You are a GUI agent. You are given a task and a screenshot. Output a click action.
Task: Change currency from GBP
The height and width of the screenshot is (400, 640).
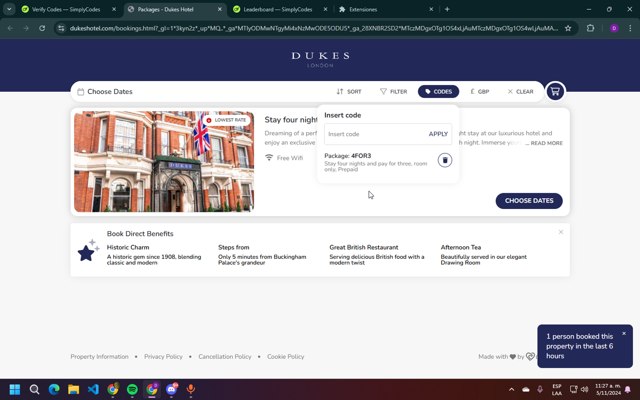tap(480, 91)
